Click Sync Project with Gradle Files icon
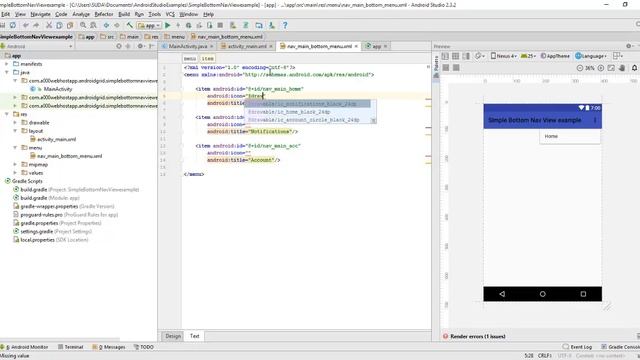The image size is (640, 360). point(246,25)
